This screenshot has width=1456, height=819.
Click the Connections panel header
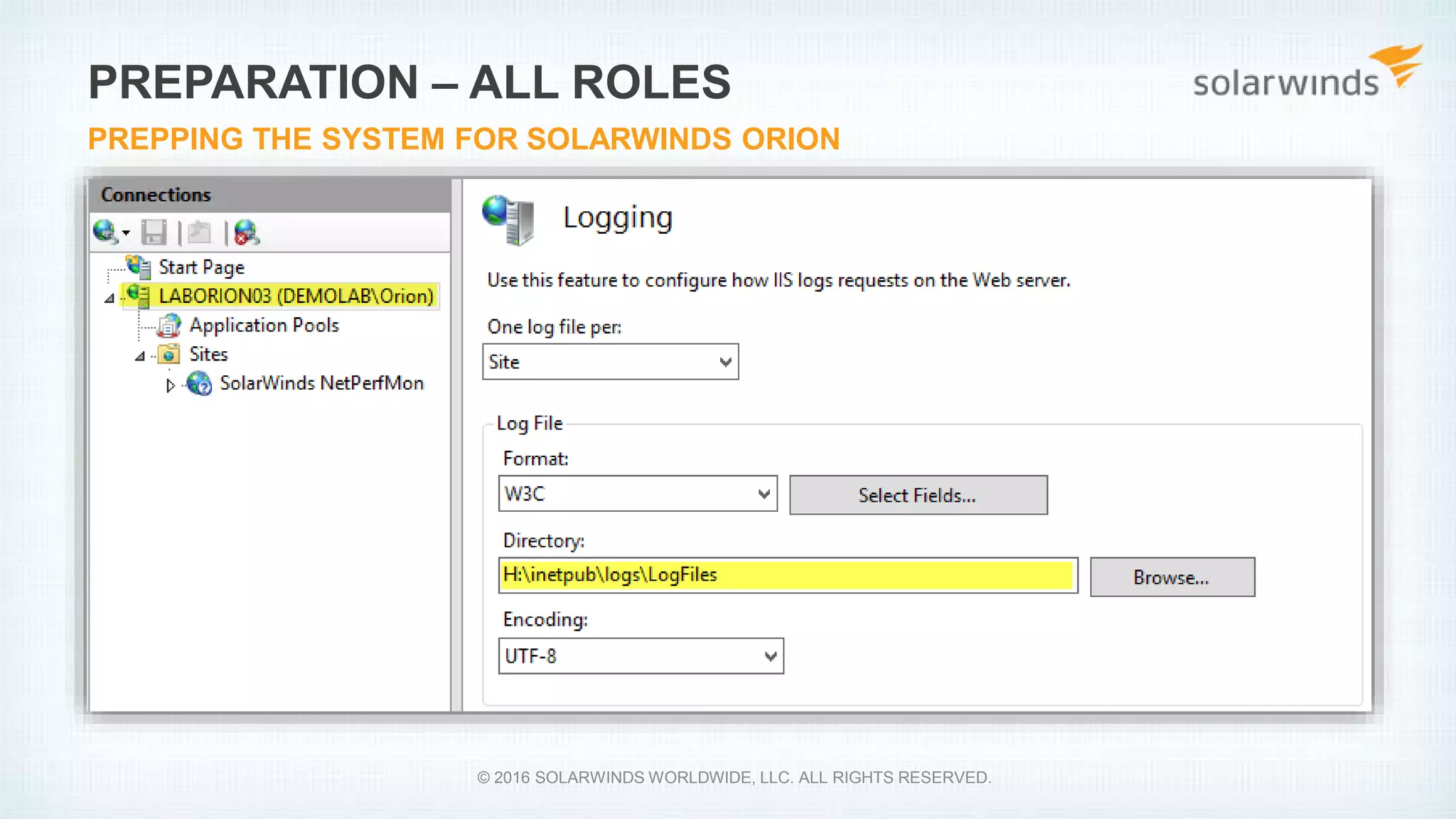click(270, 195)
